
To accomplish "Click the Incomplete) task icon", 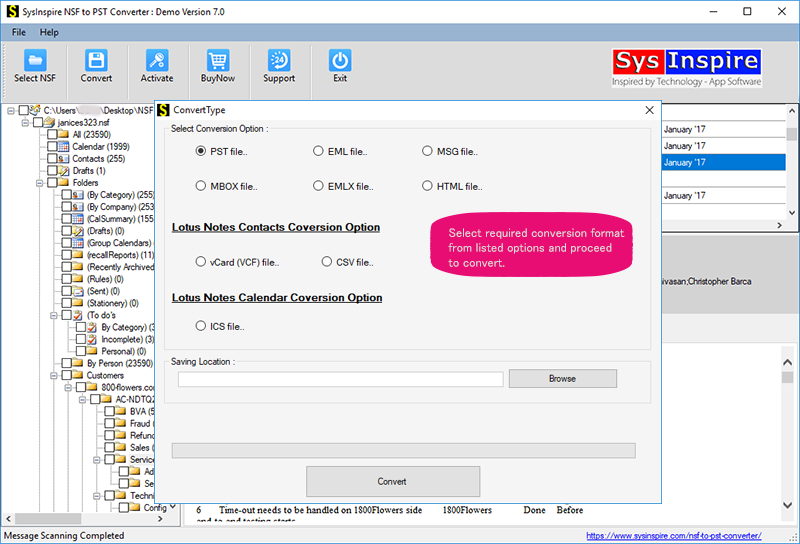I will coord(92,339).
